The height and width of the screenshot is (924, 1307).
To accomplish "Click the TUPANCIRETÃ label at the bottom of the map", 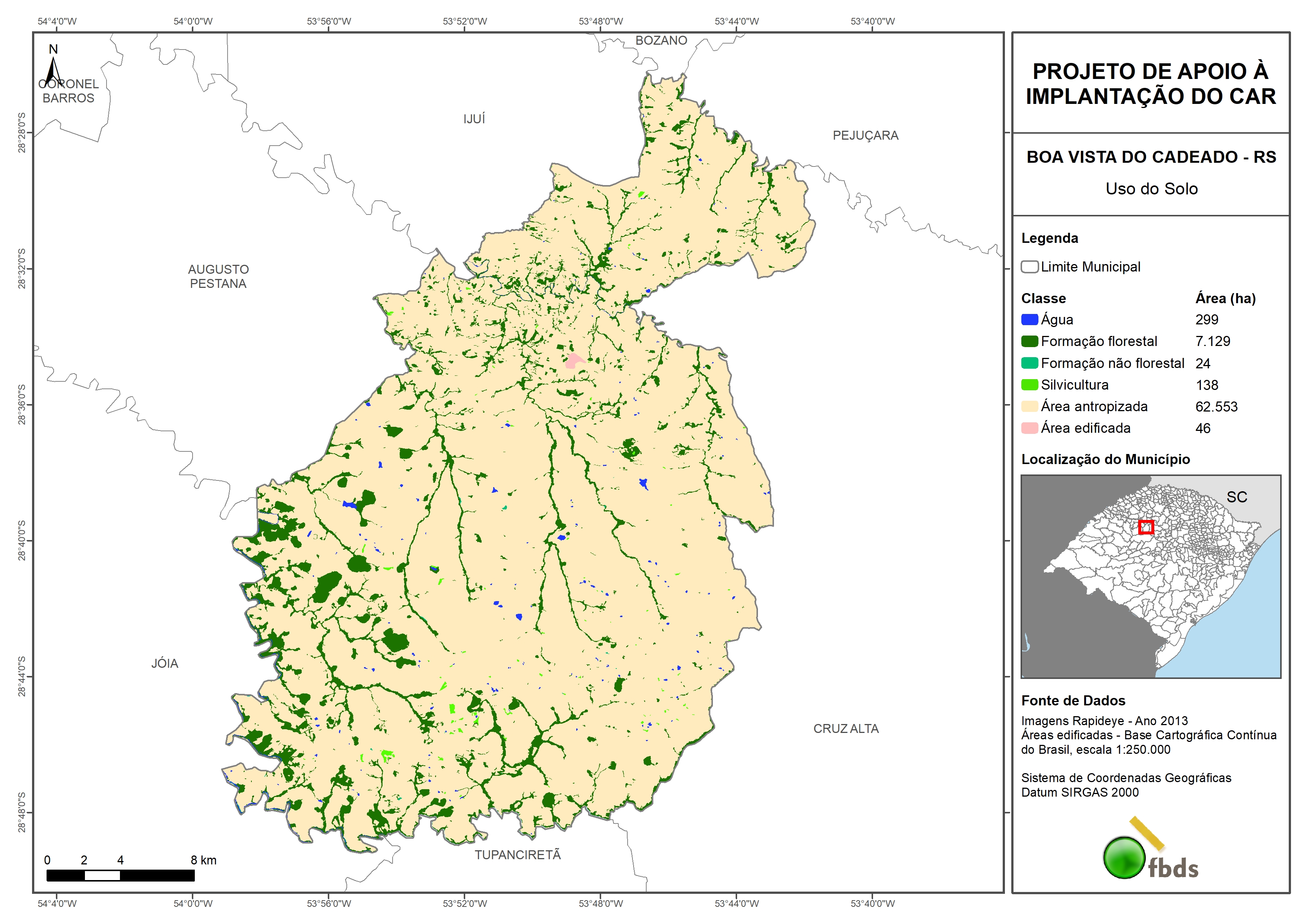I will coord(517,855).
